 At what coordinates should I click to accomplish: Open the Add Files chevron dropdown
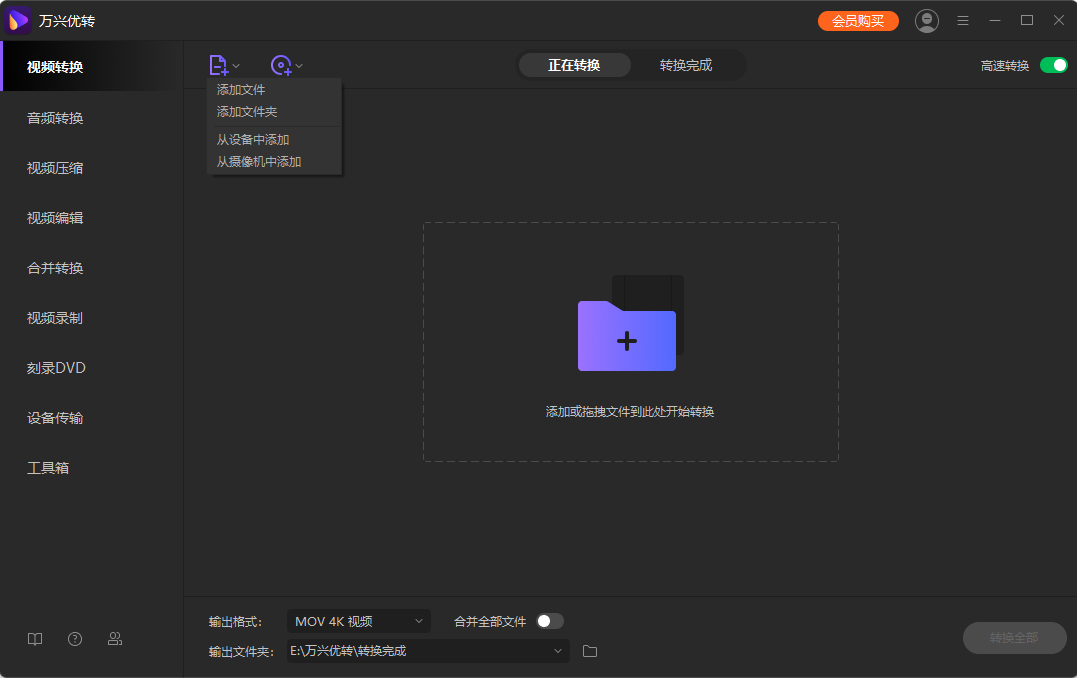click(236, 64)
